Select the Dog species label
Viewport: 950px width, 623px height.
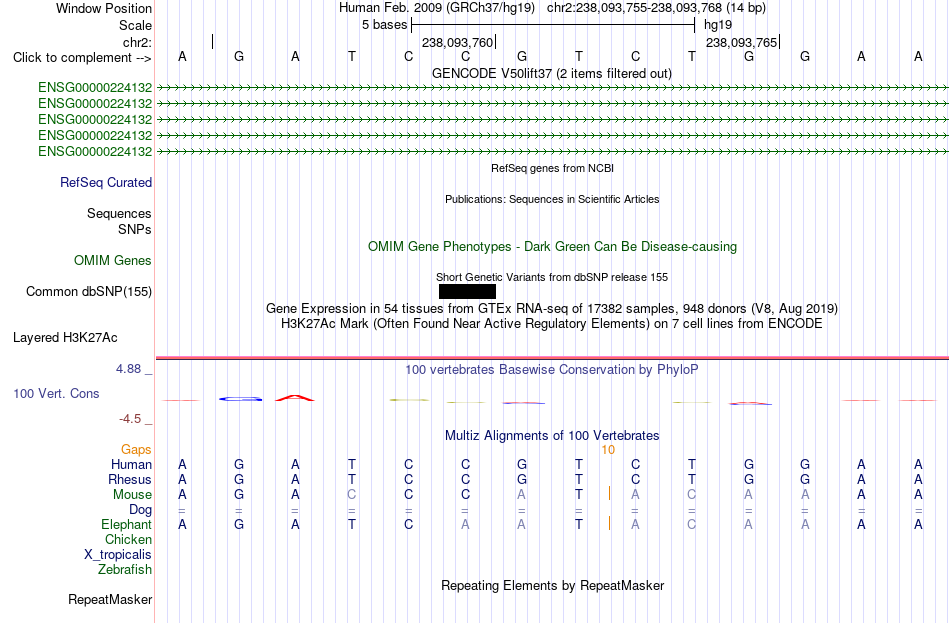pos(141,510)
